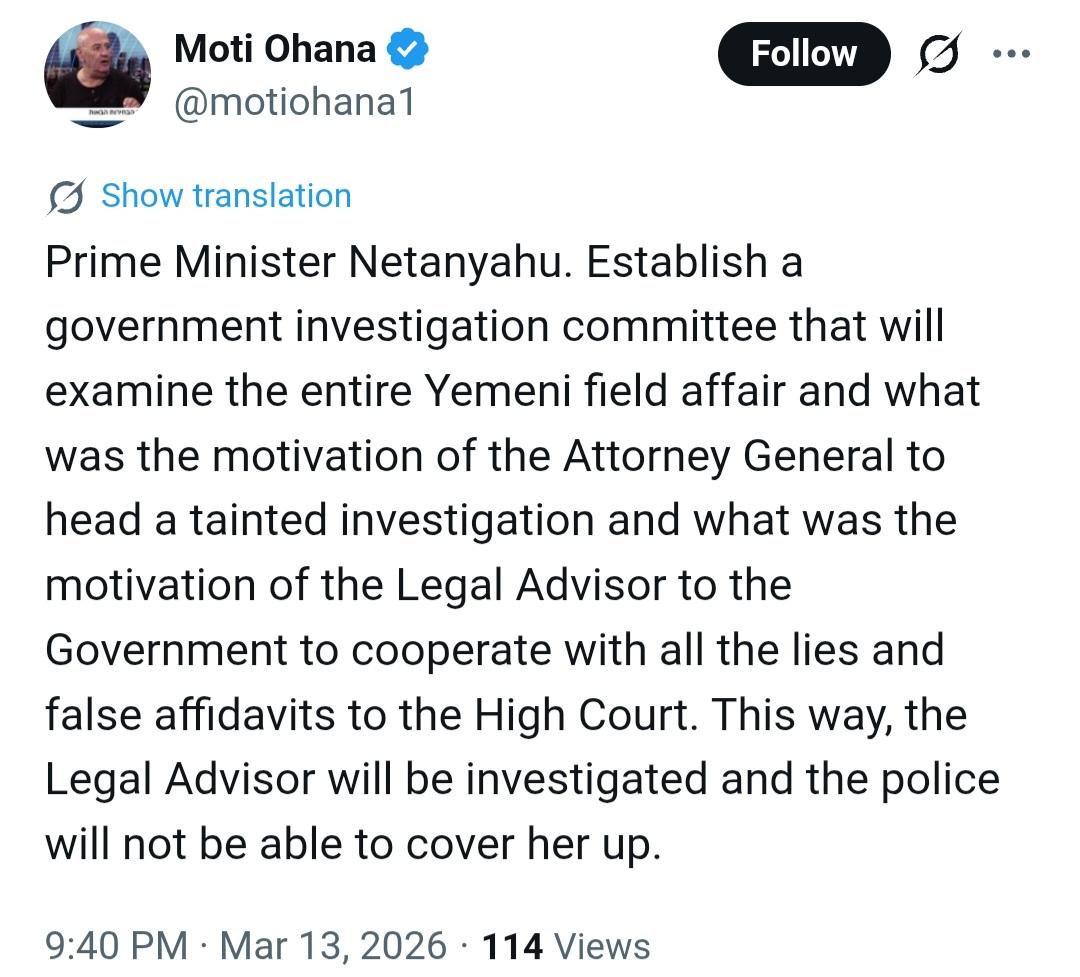Click the Mar 13, 2026 date
This screenshot has width=1080, height=977.
(333, 945)
